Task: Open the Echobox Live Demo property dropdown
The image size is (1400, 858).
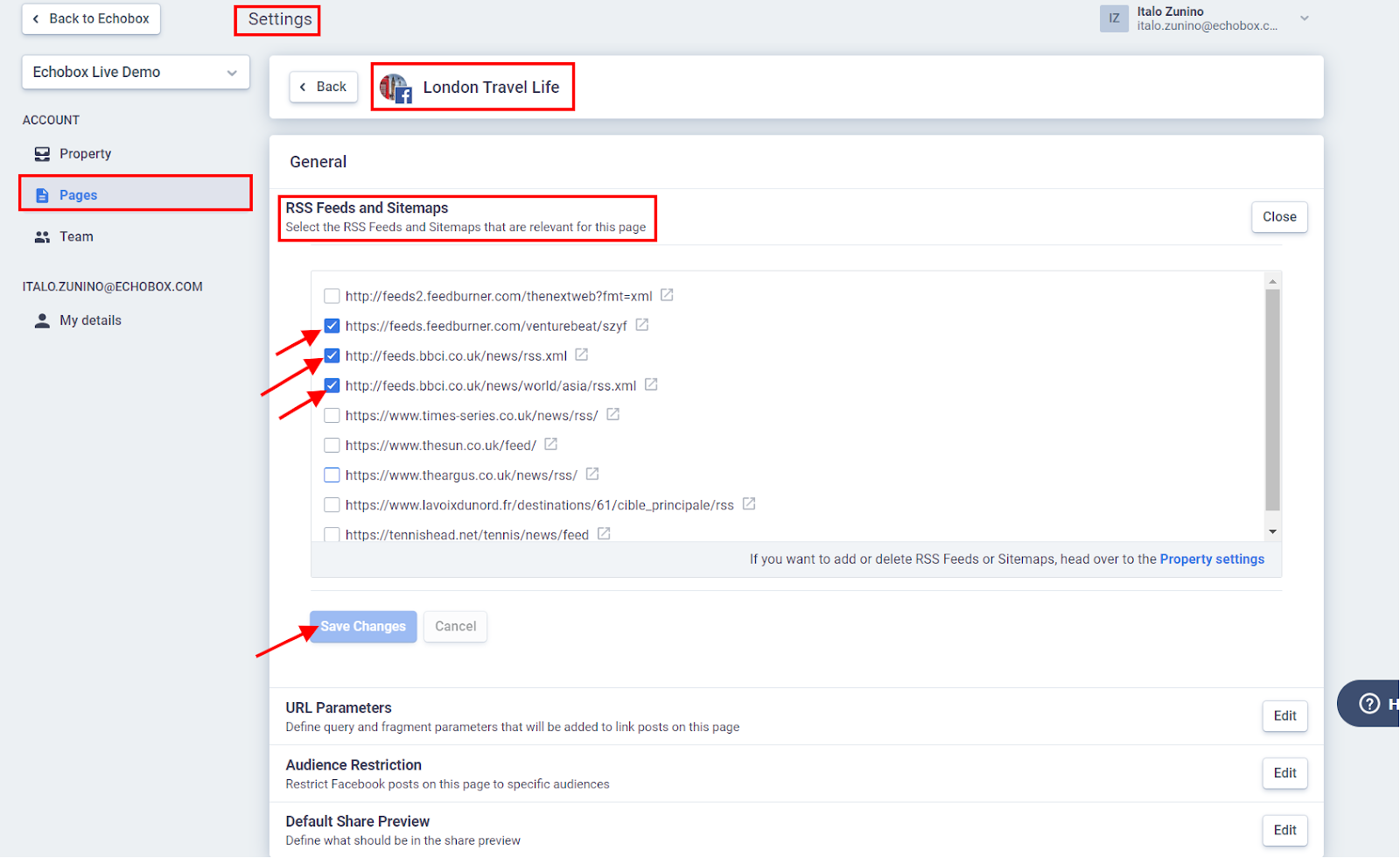Action: [136, 73]
